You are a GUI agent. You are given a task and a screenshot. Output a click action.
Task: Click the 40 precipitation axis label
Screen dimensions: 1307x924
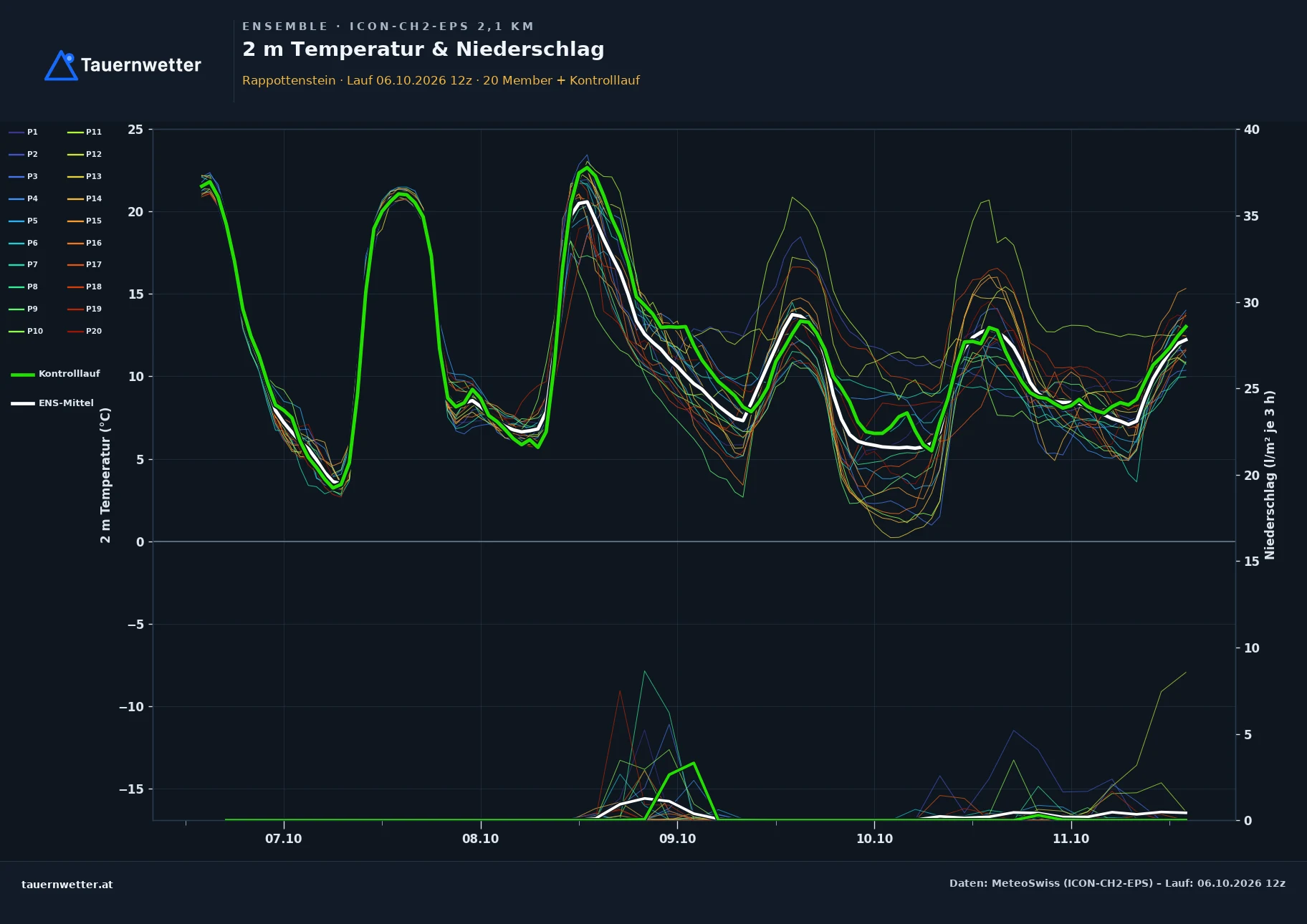1252,130
